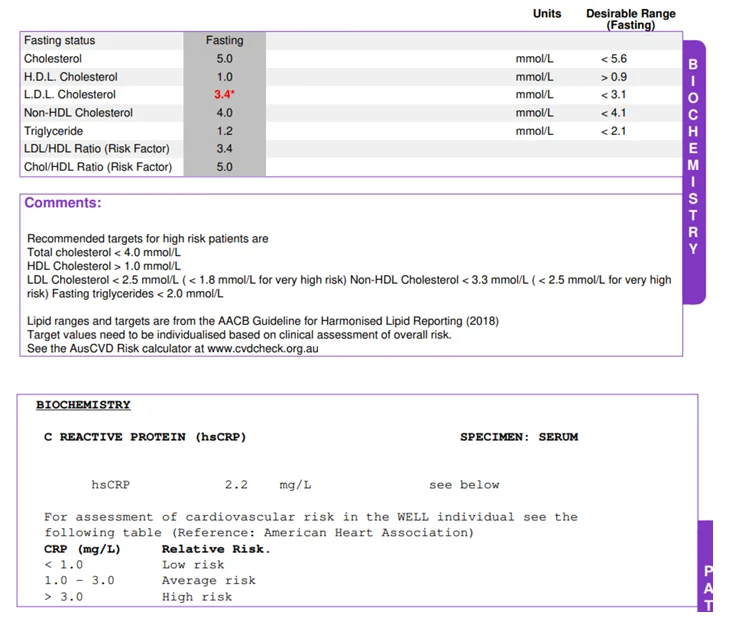The width and height of the screenshot is (748, 628).
Task: Click the 'Non-HDL Cholesterol' label
Action: pyautogui.click(x=78, y=113)
